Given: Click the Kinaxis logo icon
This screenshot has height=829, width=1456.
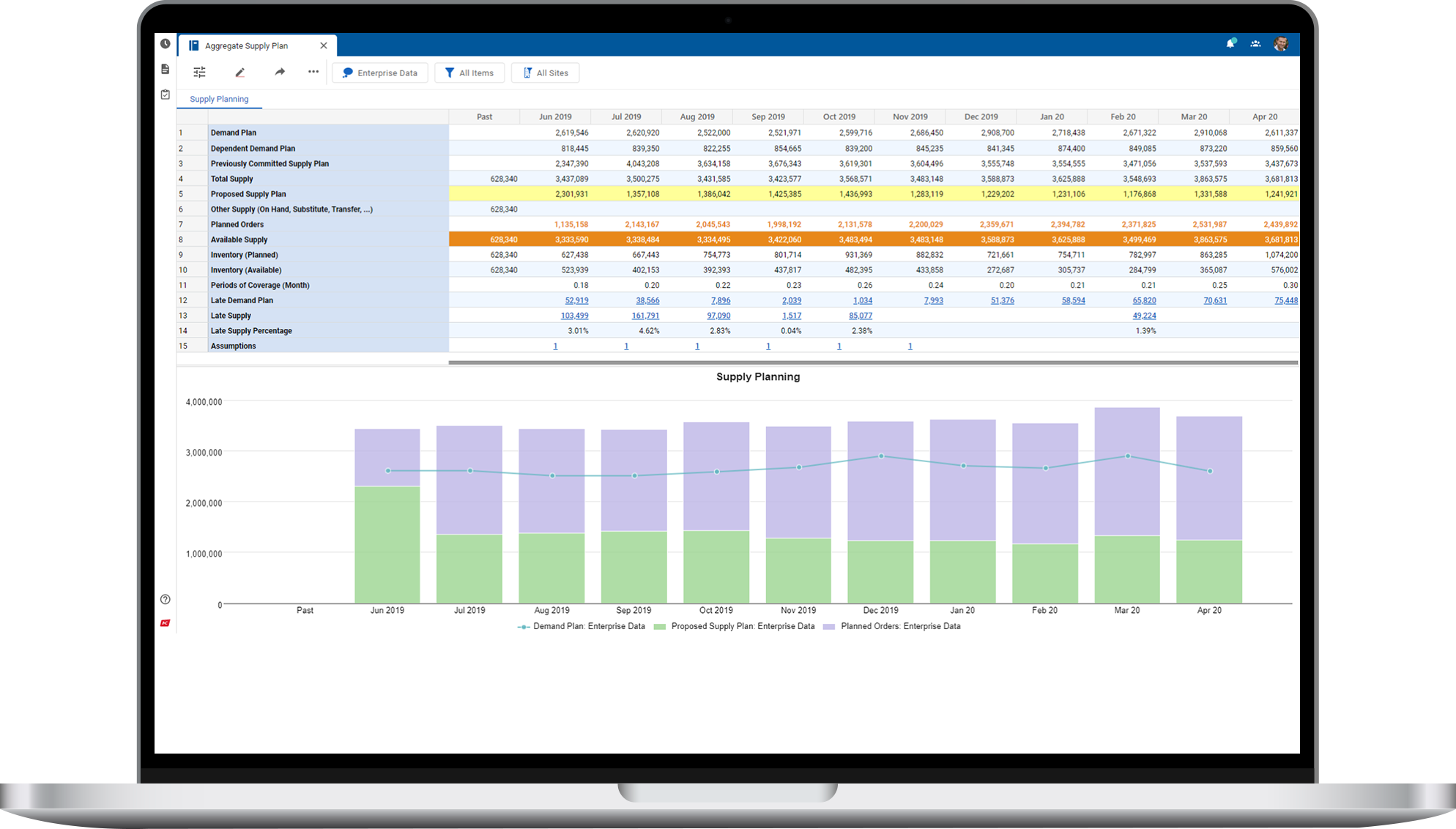Looking at the screenshot, I should (x=165, y=622).
